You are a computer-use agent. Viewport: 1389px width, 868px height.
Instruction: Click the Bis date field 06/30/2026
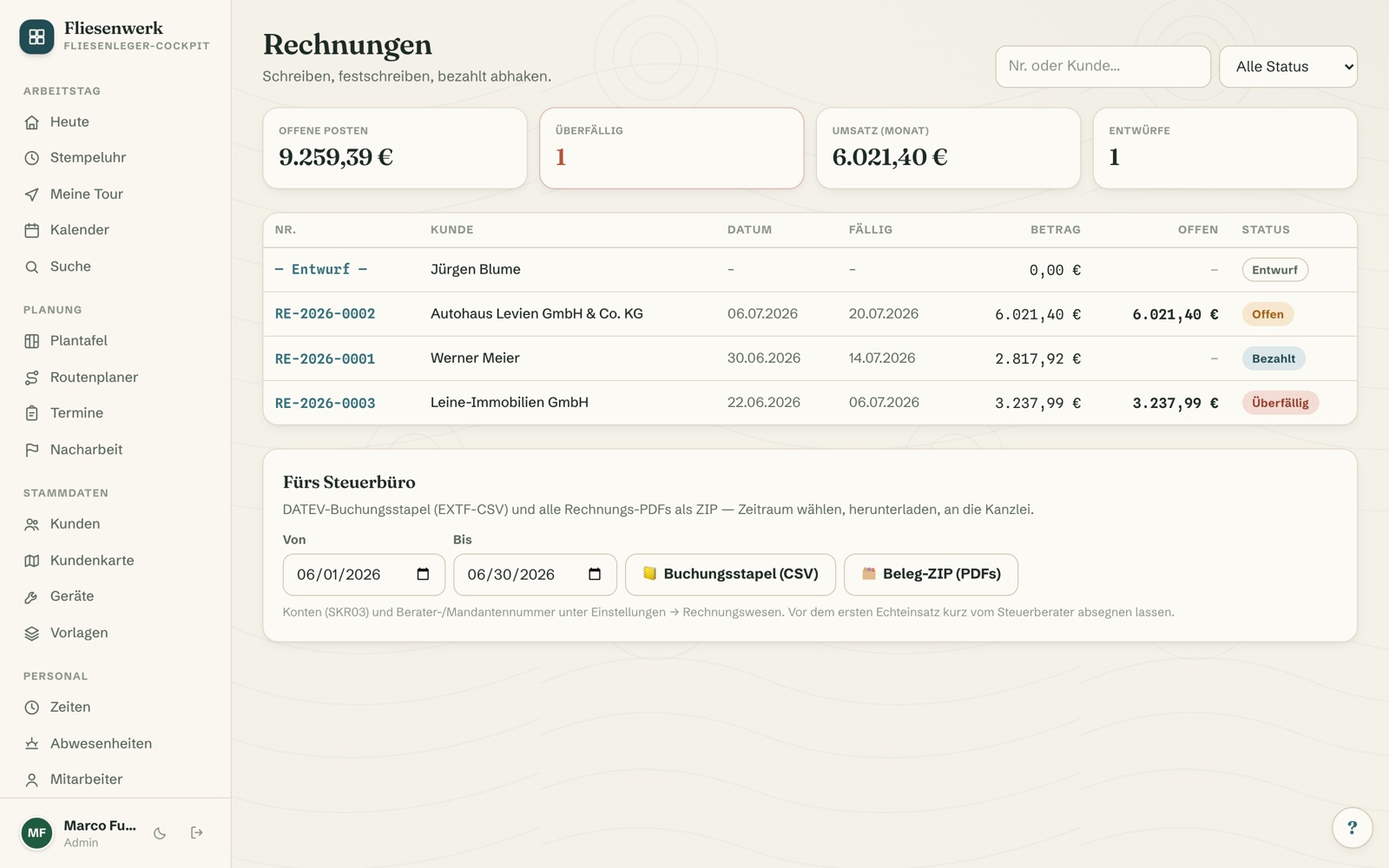[535, 575]
